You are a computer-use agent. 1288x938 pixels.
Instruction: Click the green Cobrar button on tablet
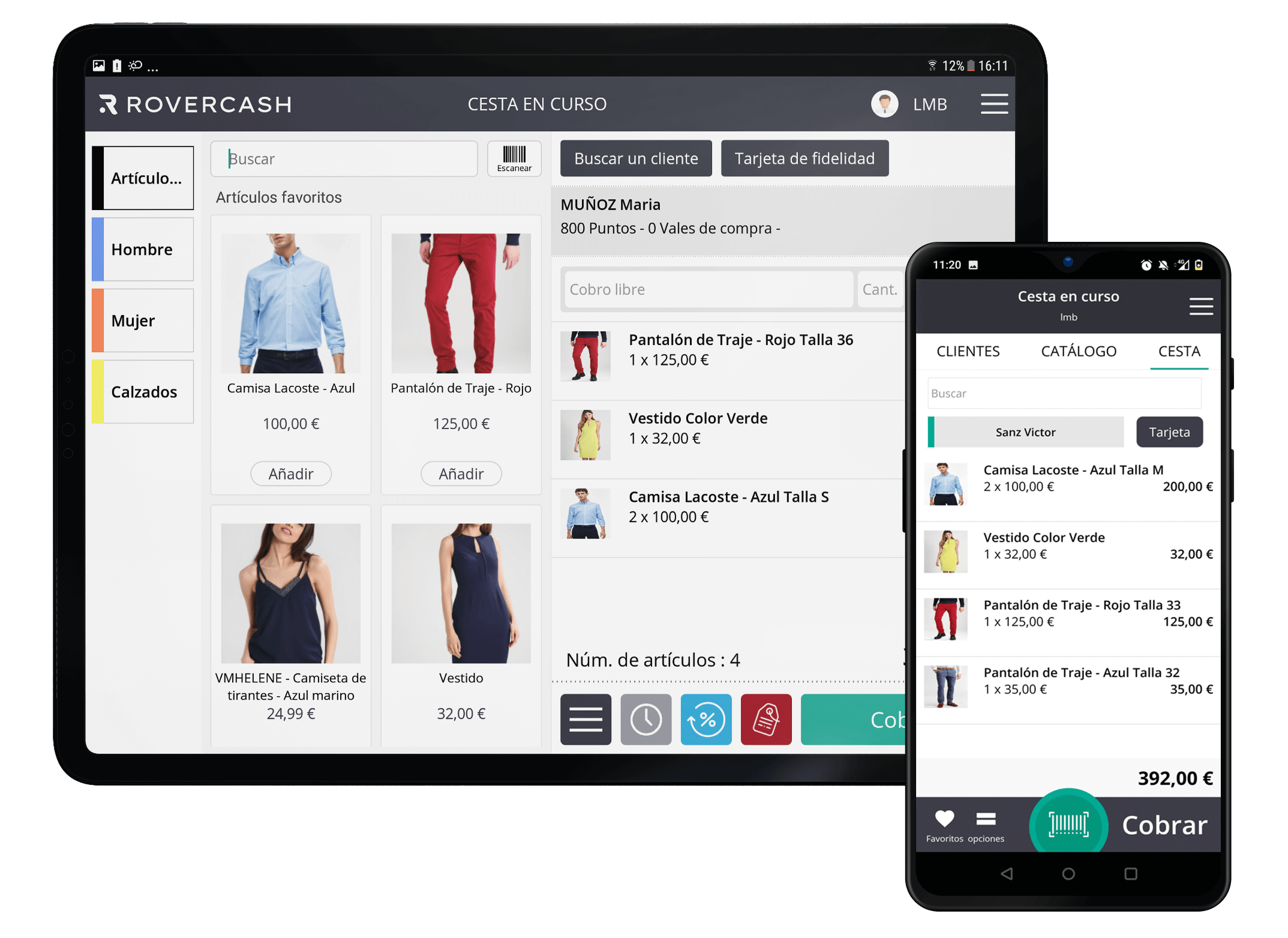(x=852, y=719)
